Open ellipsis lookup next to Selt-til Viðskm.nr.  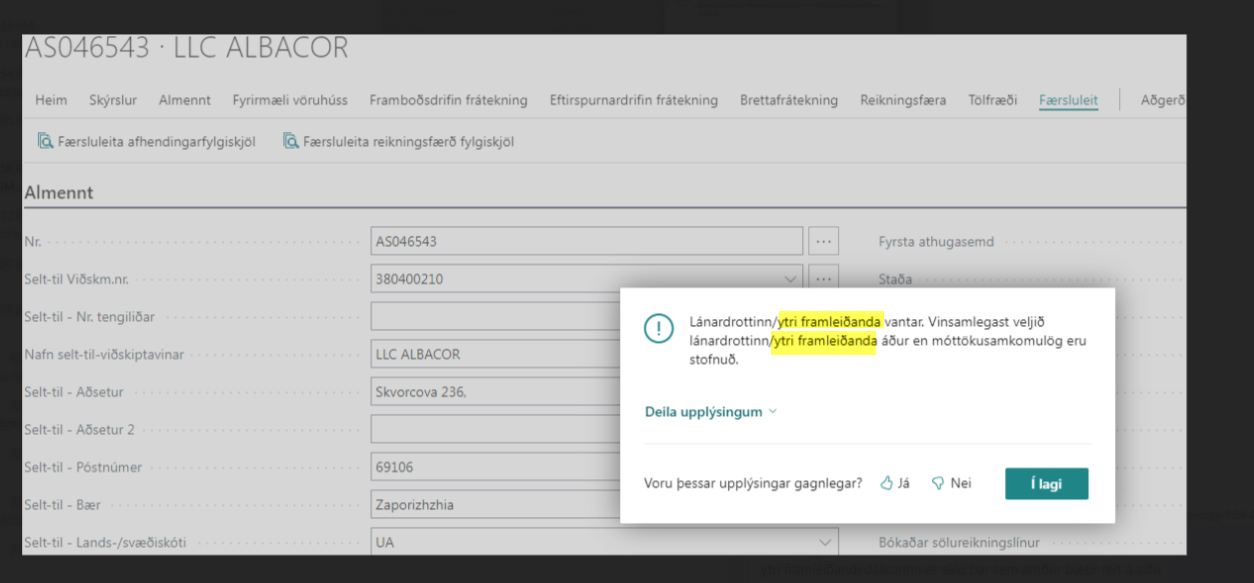click(x=823, y=279)
